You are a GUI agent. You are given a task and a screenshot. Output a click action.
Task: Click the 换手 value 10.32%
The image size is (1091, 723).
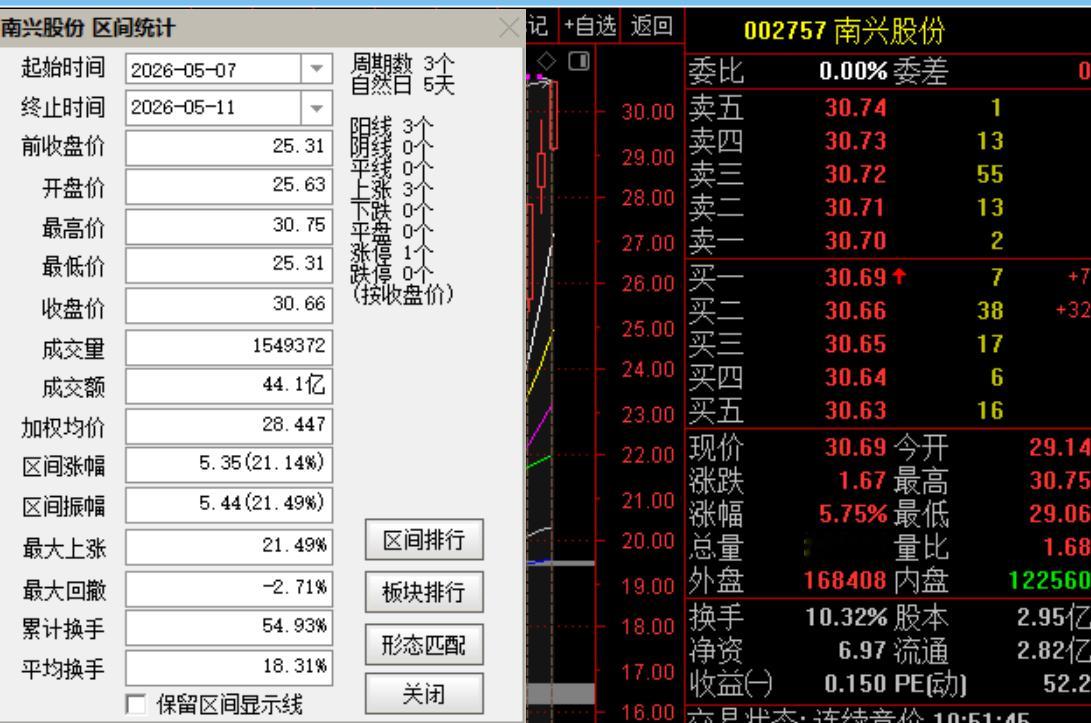846,617
